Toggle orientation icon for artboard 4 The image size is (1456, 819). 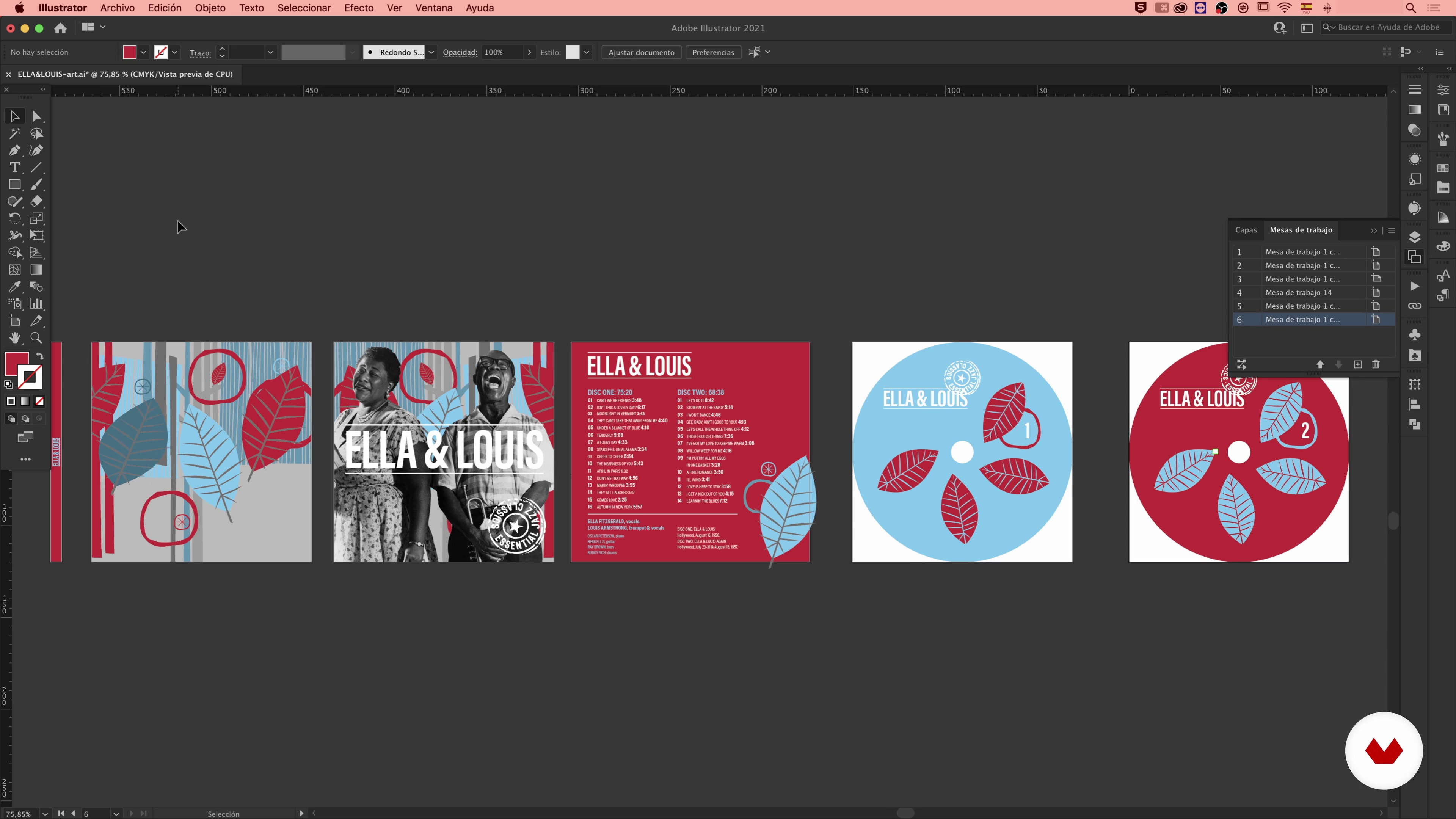point(1376,292)
